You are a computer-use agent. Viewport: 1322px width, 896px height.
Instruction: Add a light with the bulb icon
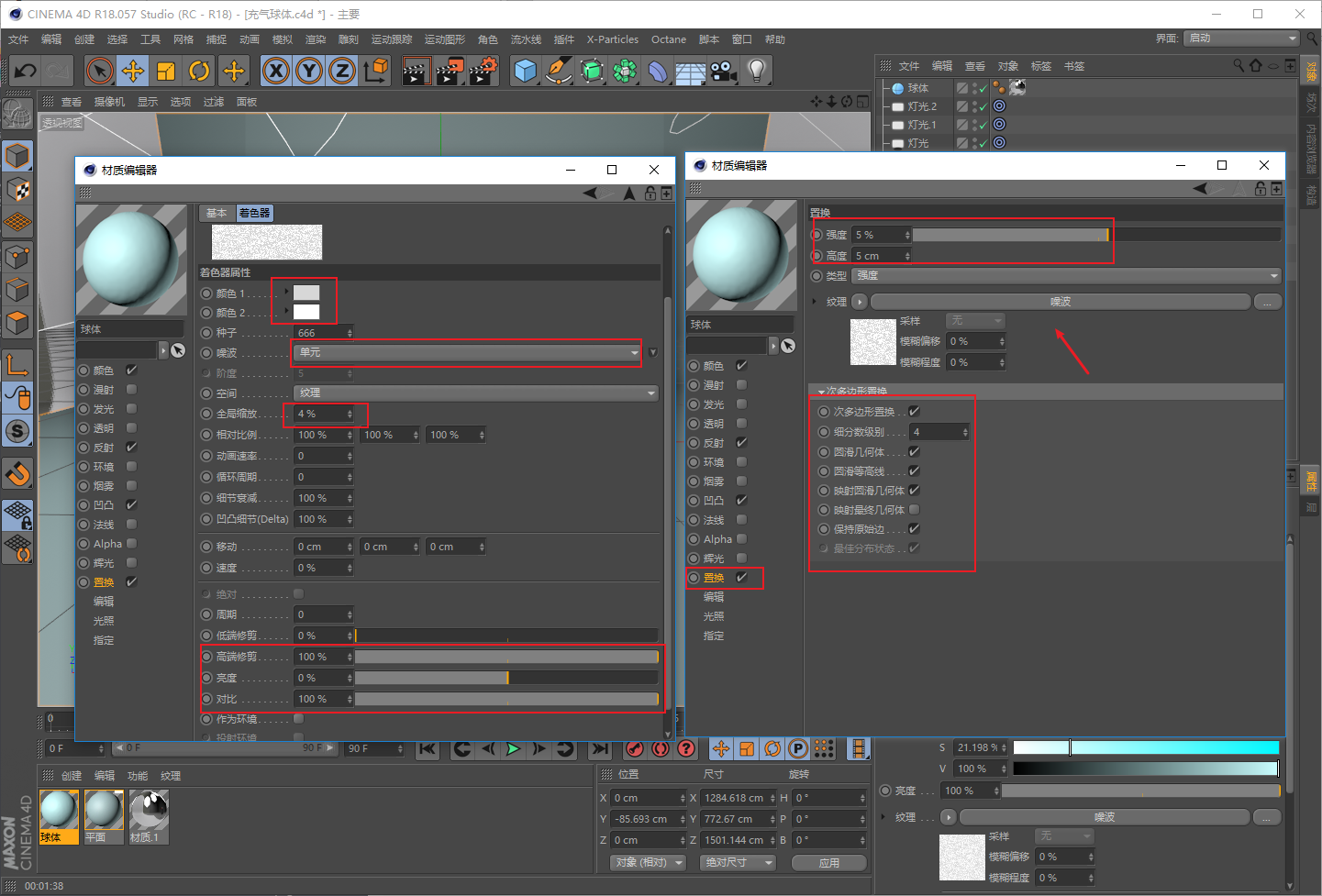pyautogui.click(x=757, y=71)
